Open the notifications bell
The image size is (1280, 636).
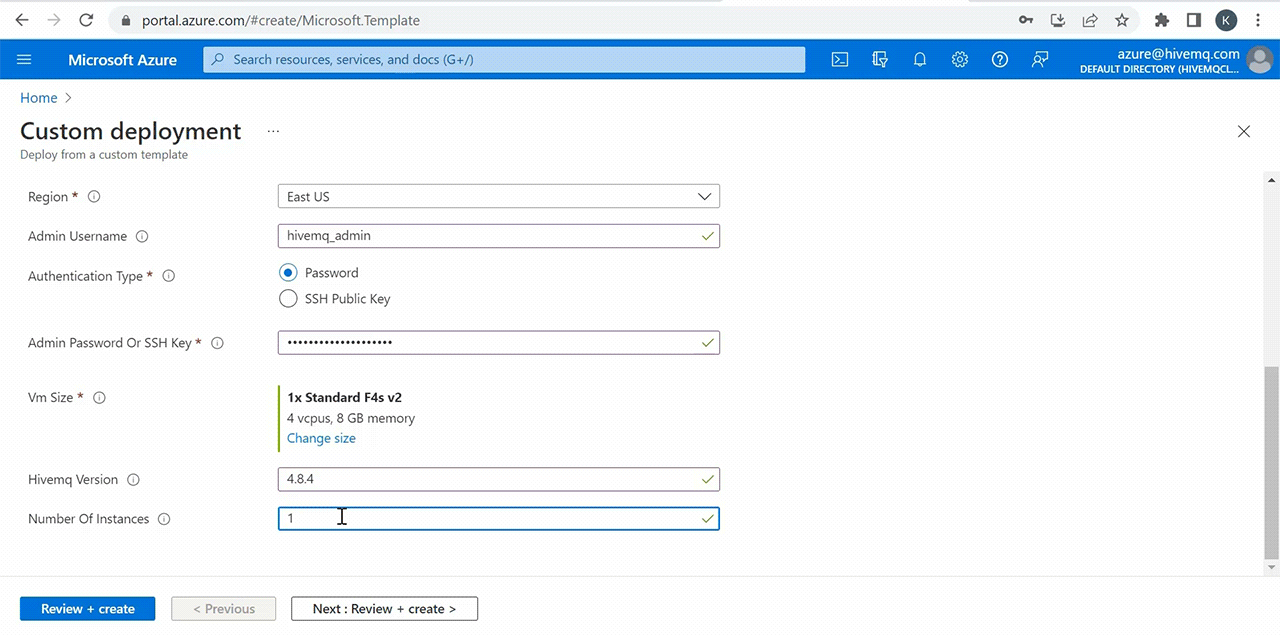pyautogui.click(x=920, y=60)
